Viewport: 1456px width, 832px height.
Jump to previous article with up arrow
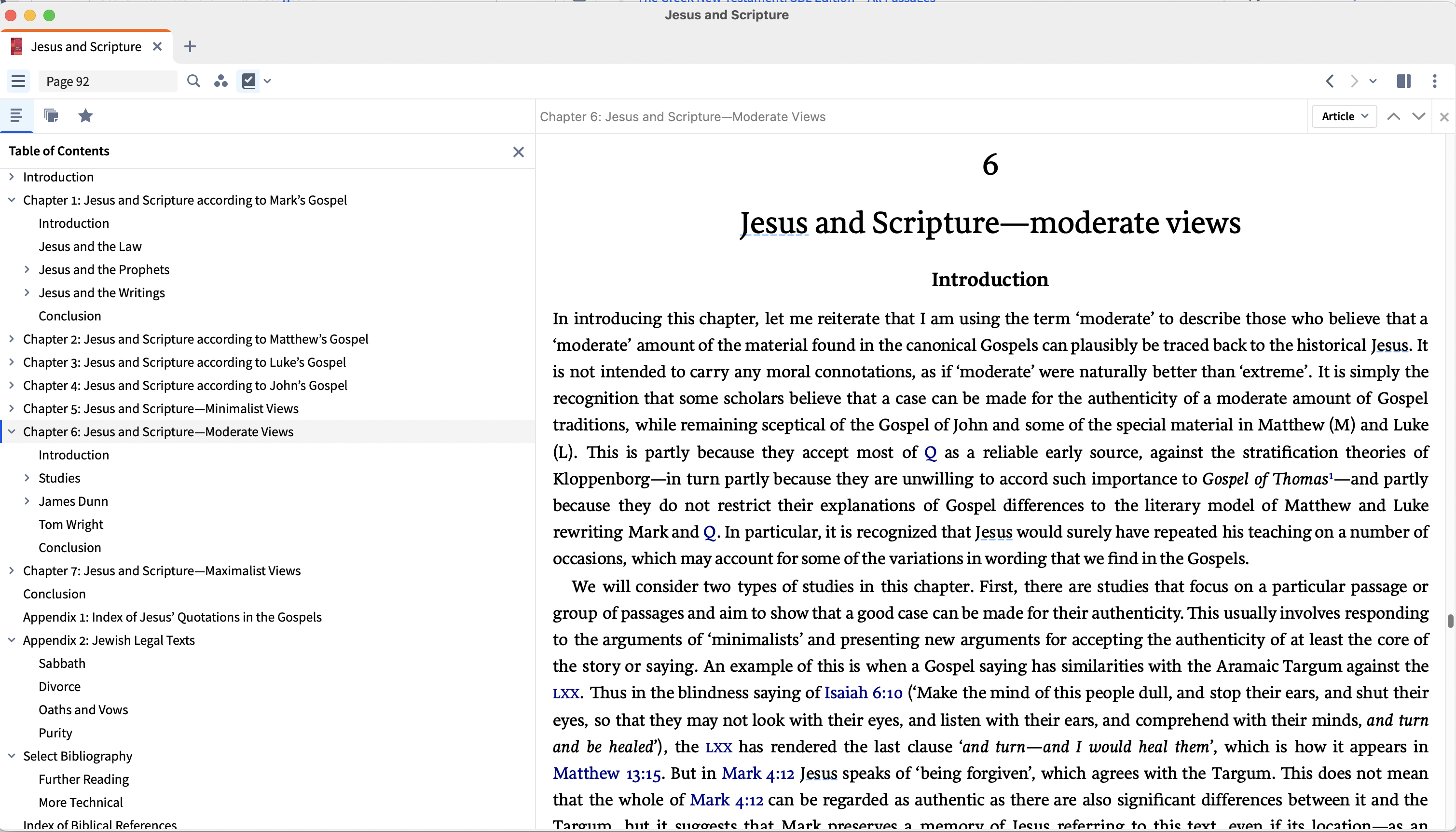point(1393,117)
